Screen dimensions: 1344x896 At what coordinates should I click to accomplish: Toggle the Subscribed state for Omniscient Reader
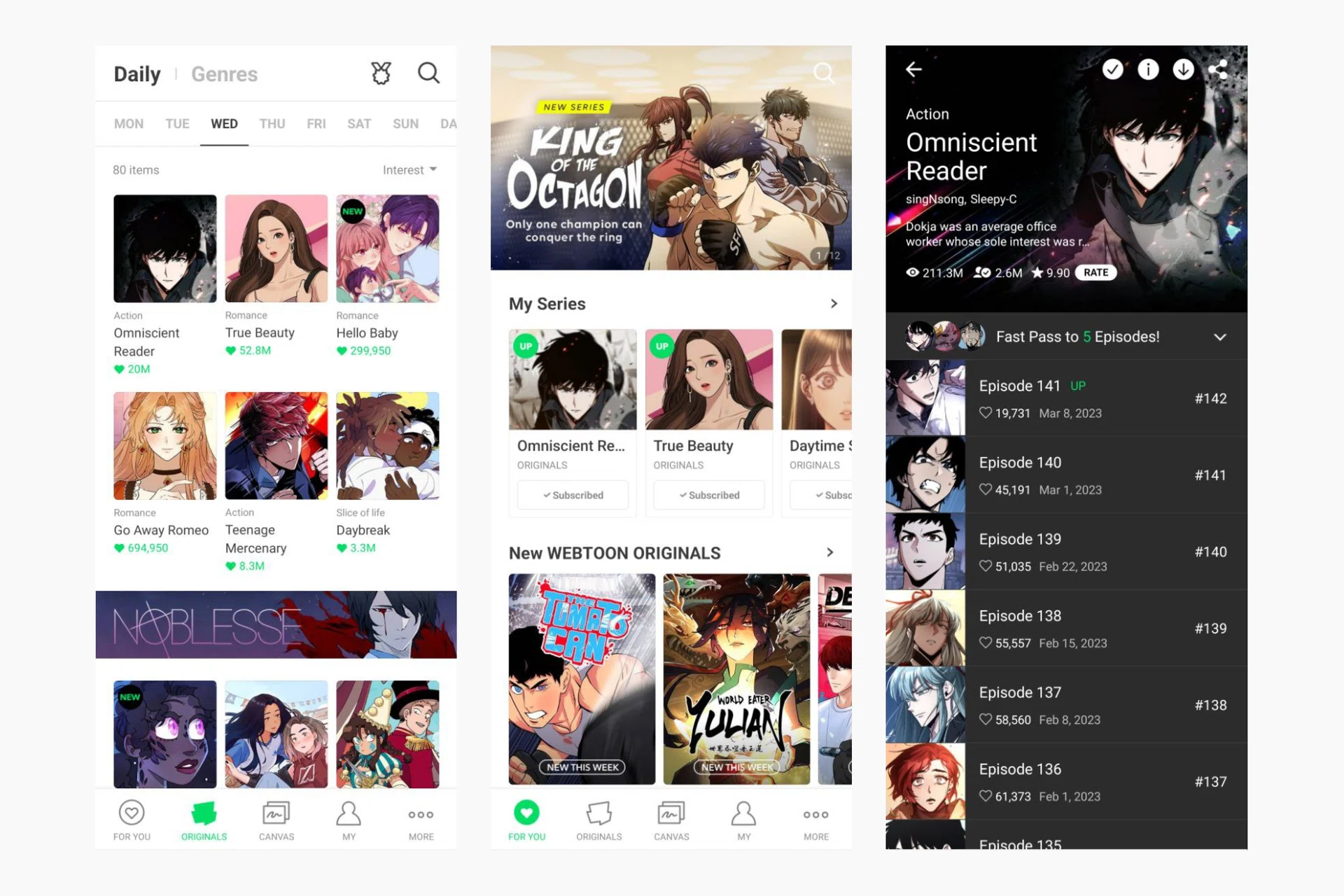(x=572, y=495)
